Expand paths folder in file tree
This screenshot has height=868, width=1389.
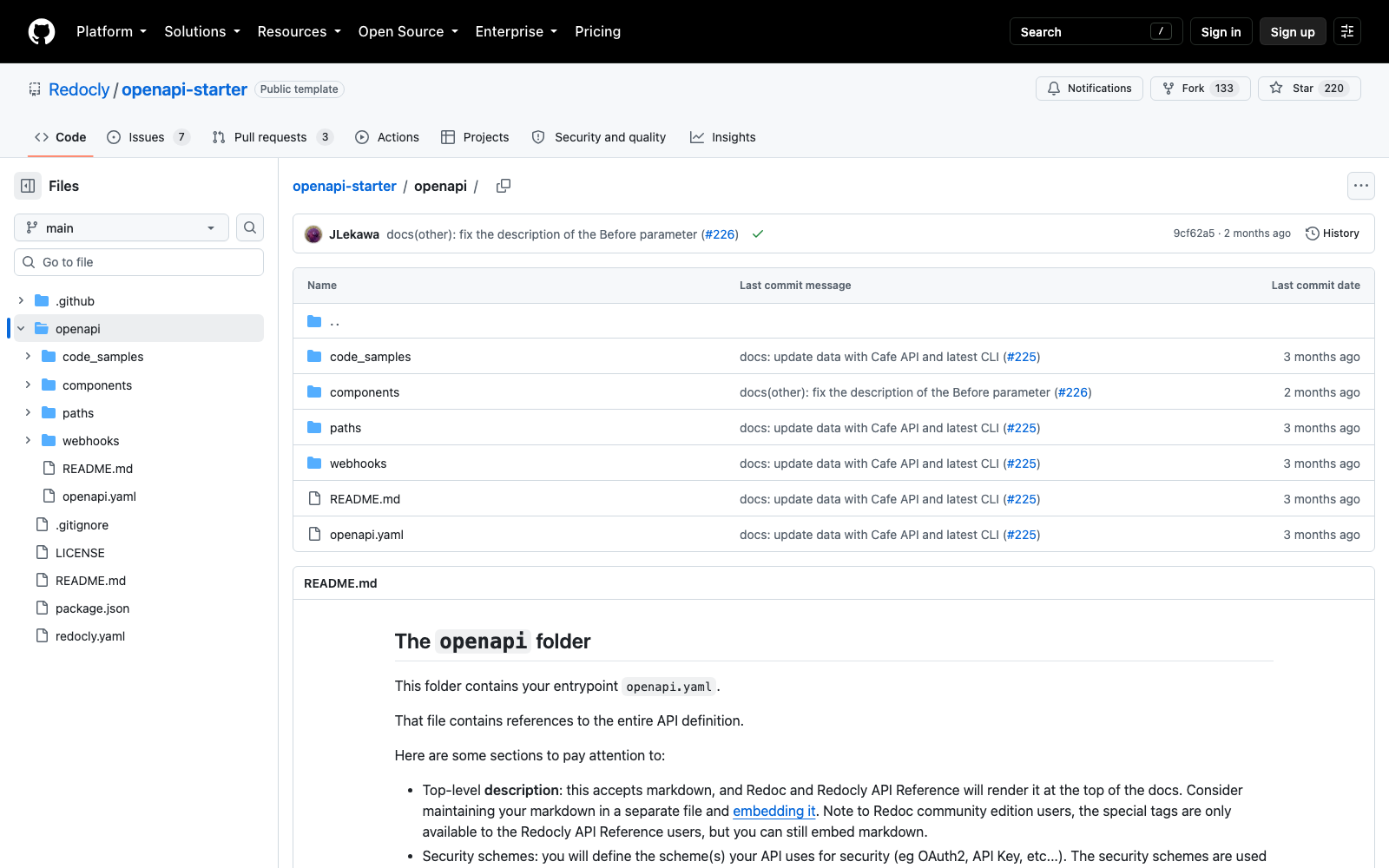[x=28, y=412]
